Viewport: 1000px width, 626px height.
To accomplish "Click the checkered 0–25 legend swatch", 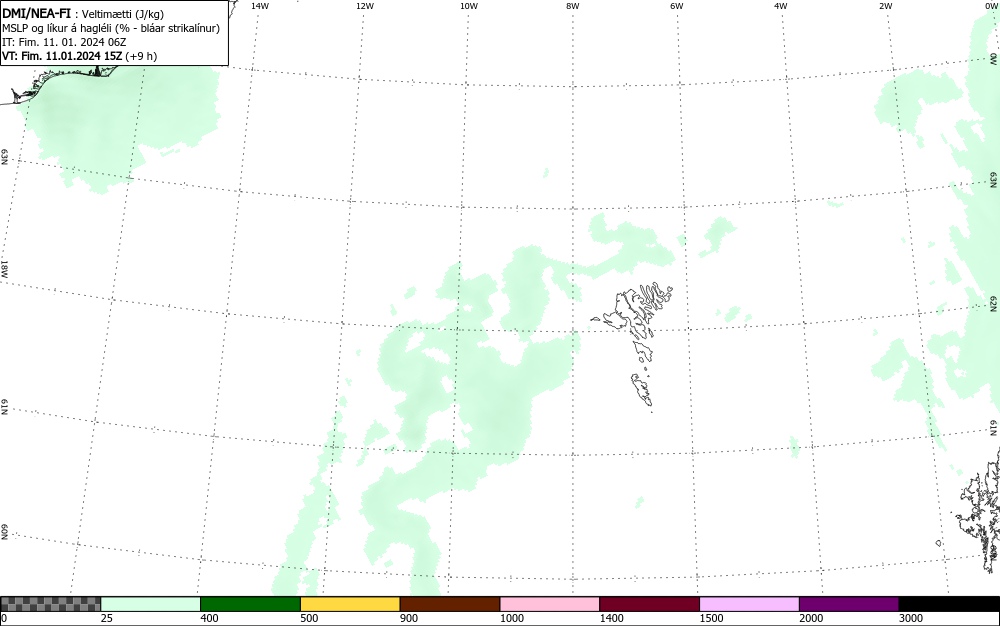I will 50,604.
